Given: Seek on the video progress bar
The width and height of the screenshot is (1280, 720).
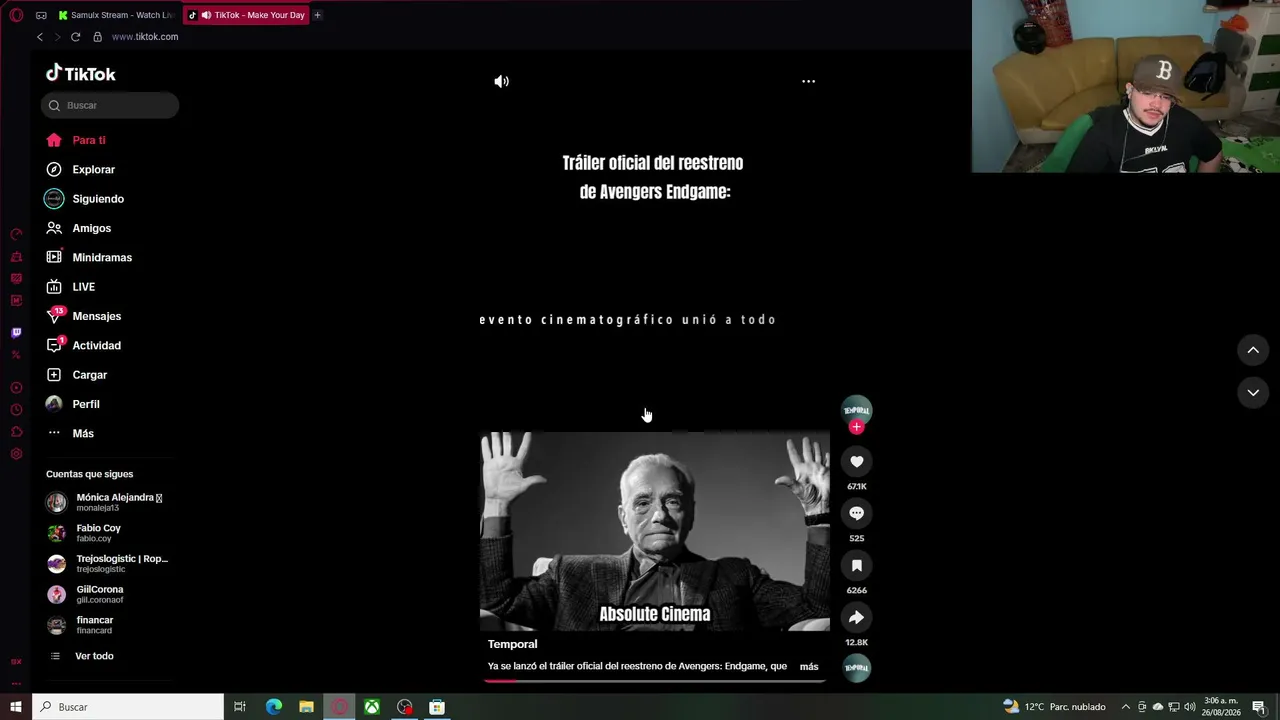Looking at the screenshot, I should (655, 681).
